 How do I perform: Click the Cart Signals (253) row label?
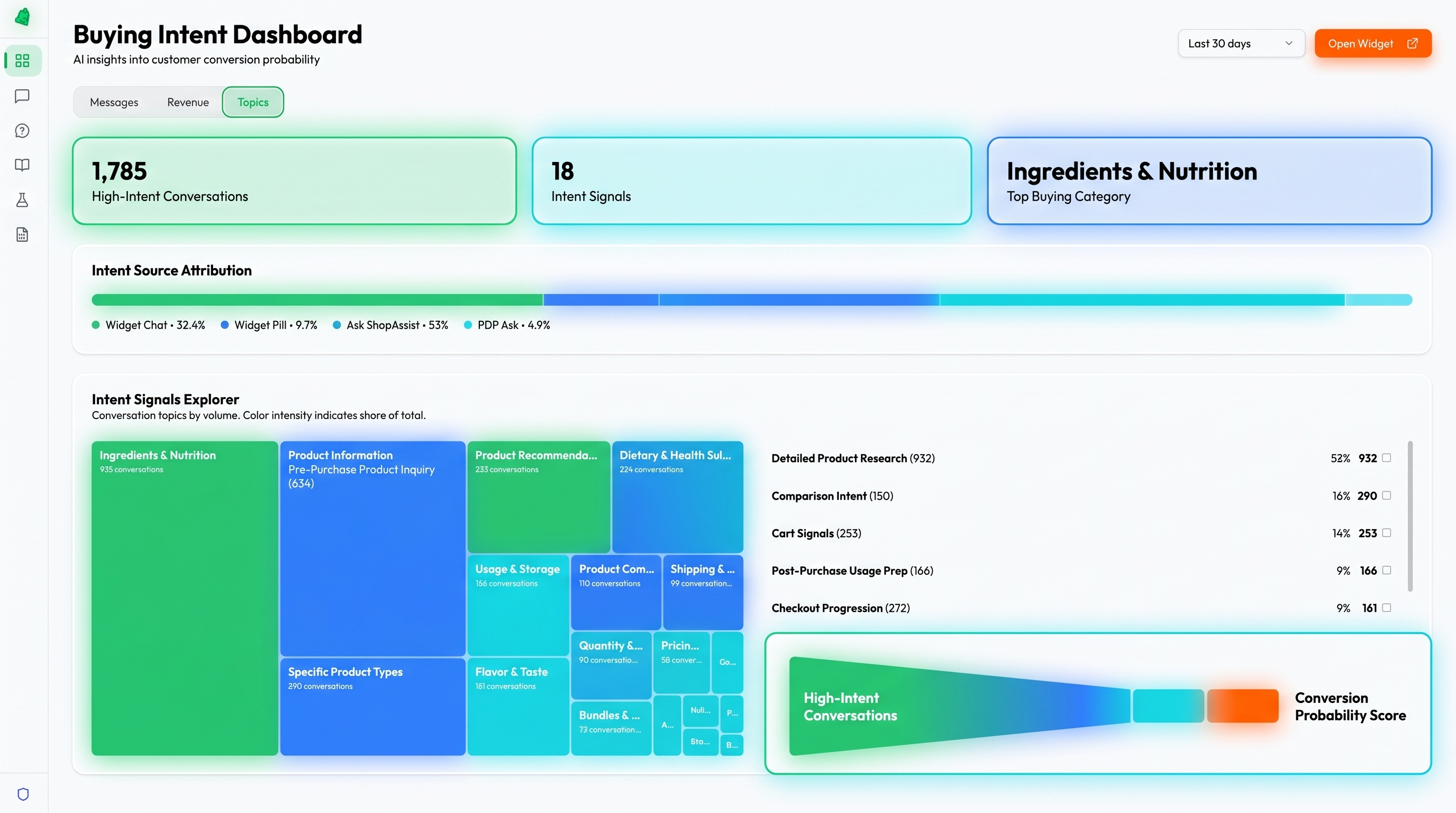coord(816,533)
